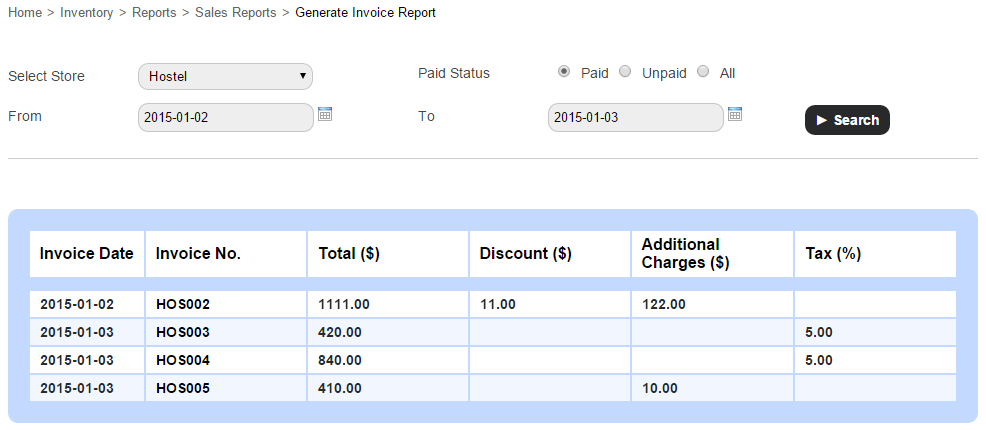Open Reports breadcrumb link
Viewport: 986px width, 430px height.
tap(154, 13)
